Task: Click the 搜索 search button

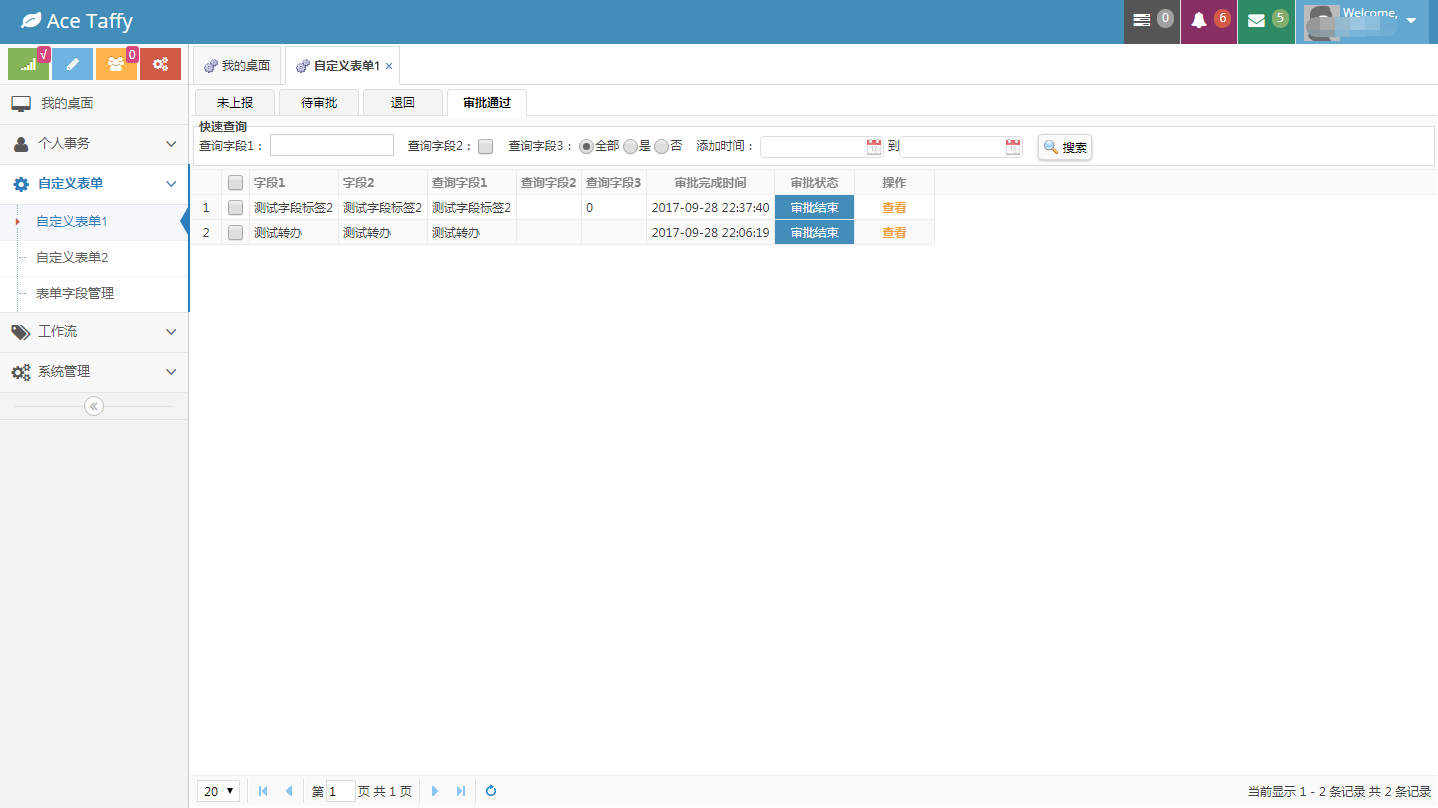Action: tap(1065, 147)
